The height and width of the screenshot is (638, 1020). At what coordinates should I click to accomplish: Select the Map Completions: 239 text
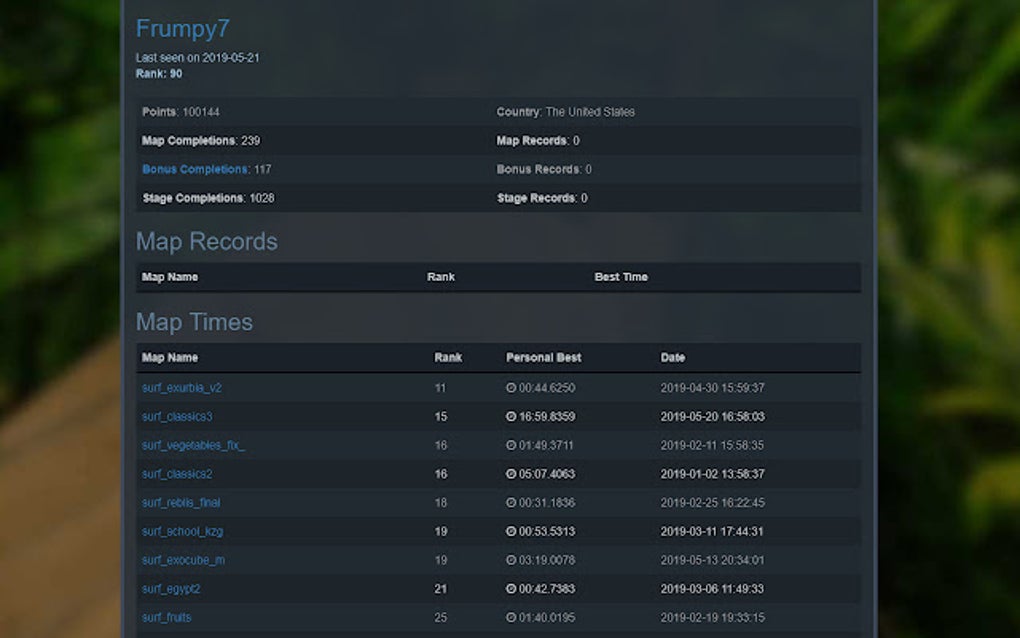[x=201, y=140]
